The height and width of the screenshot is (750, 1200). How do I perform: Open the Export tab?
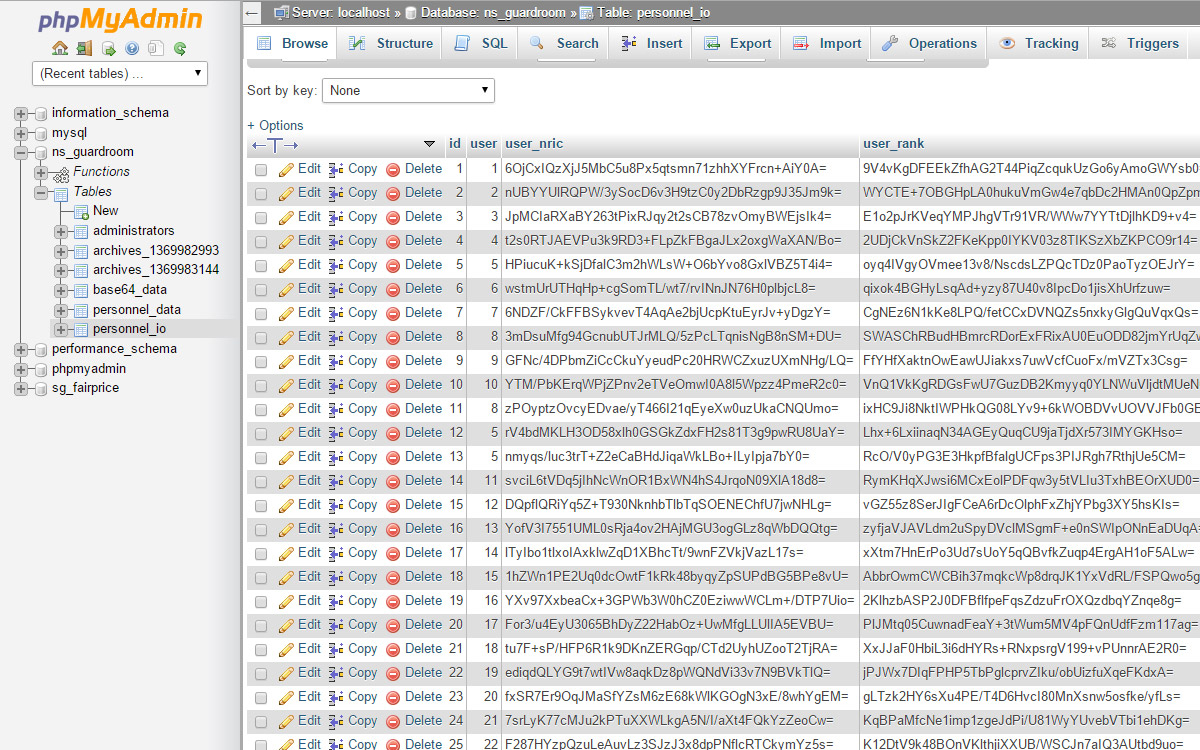738,44
